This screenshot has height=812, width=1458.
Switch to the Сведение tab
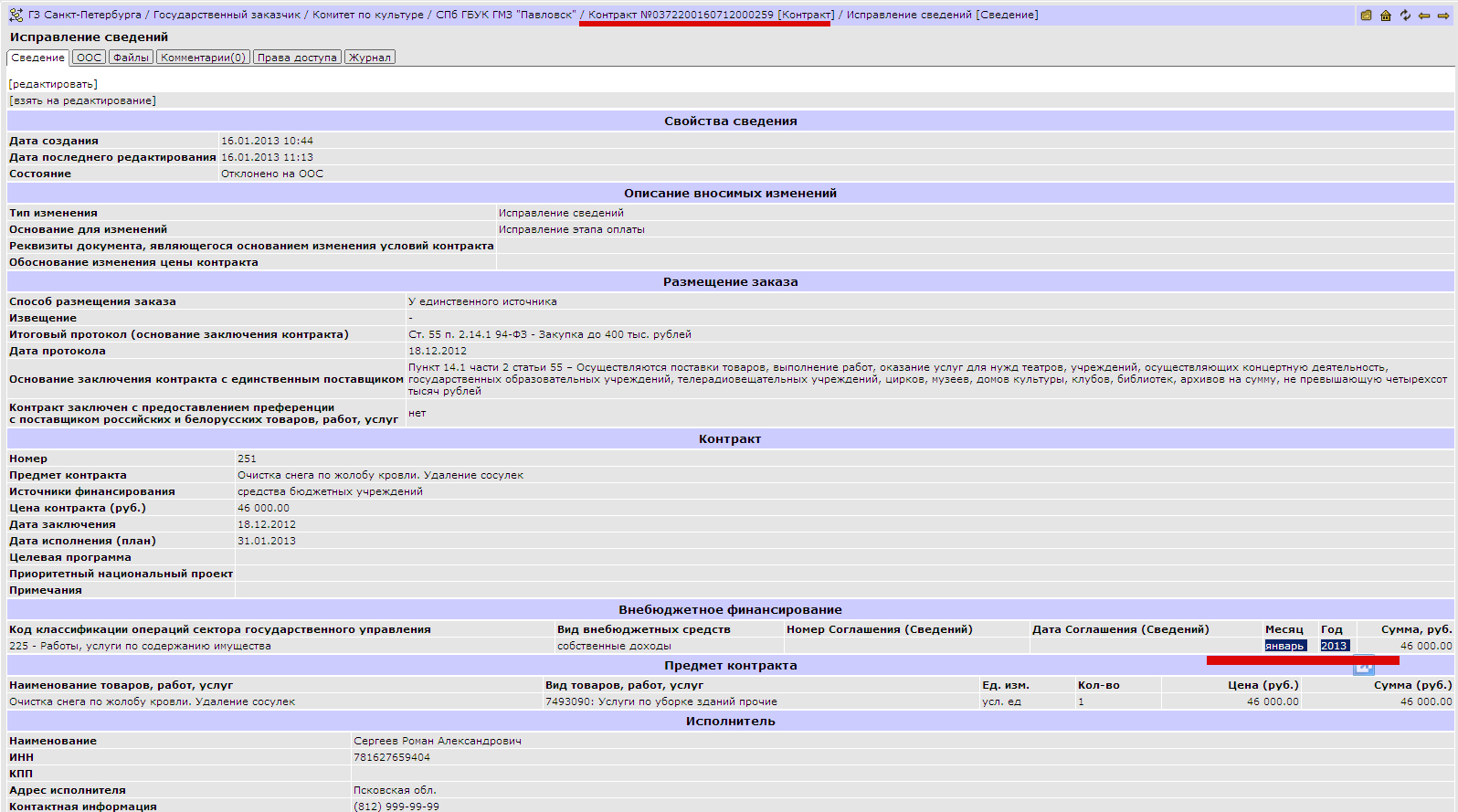pyautogui.click(x=37, y=58)
